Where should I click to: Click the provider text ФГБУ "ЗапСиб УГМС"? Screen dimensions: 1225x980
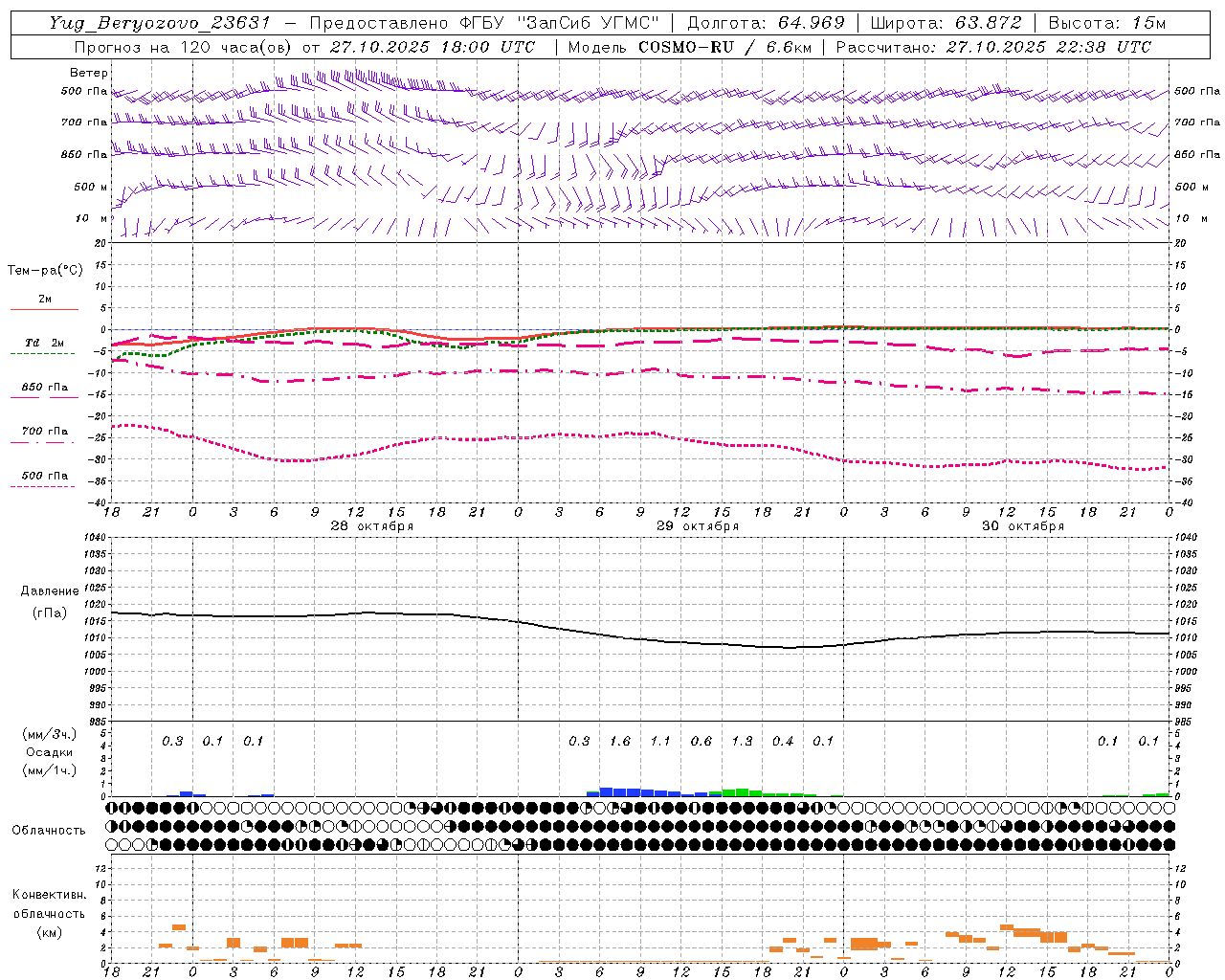(560, 23)
